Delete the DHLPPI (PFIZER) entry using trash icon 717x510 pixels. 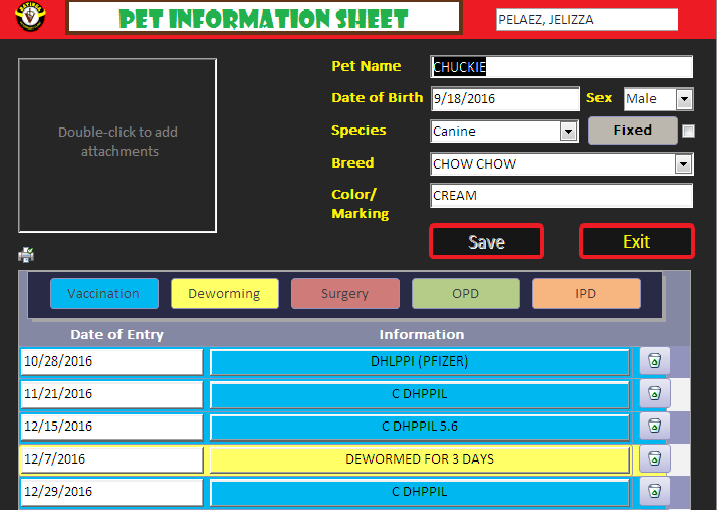654,361
